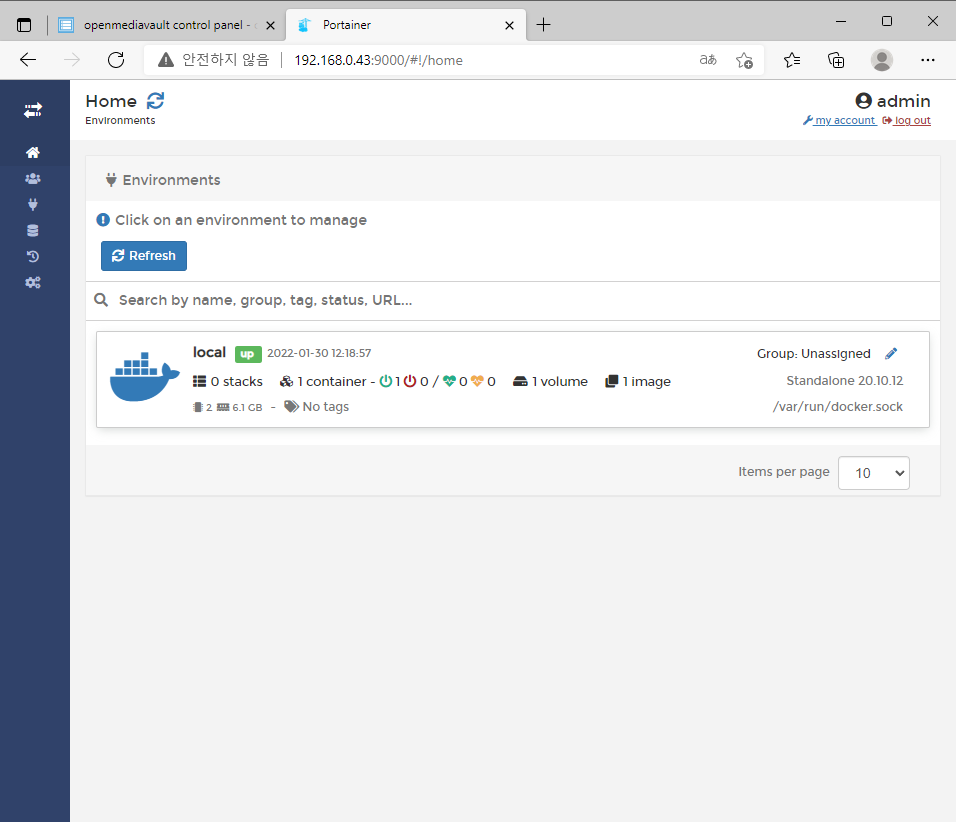Open a new browser tab with plus
This screenshot has height=822, width=956.
[x=543, y=25]
